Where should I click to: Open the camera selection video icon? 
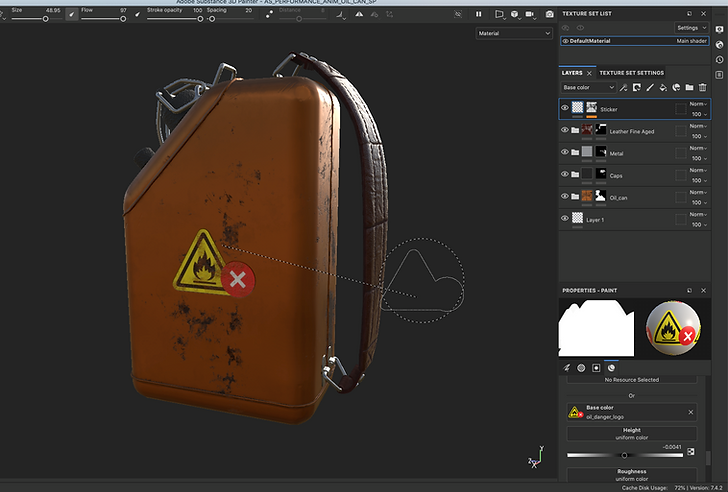[x=530, y=14]
